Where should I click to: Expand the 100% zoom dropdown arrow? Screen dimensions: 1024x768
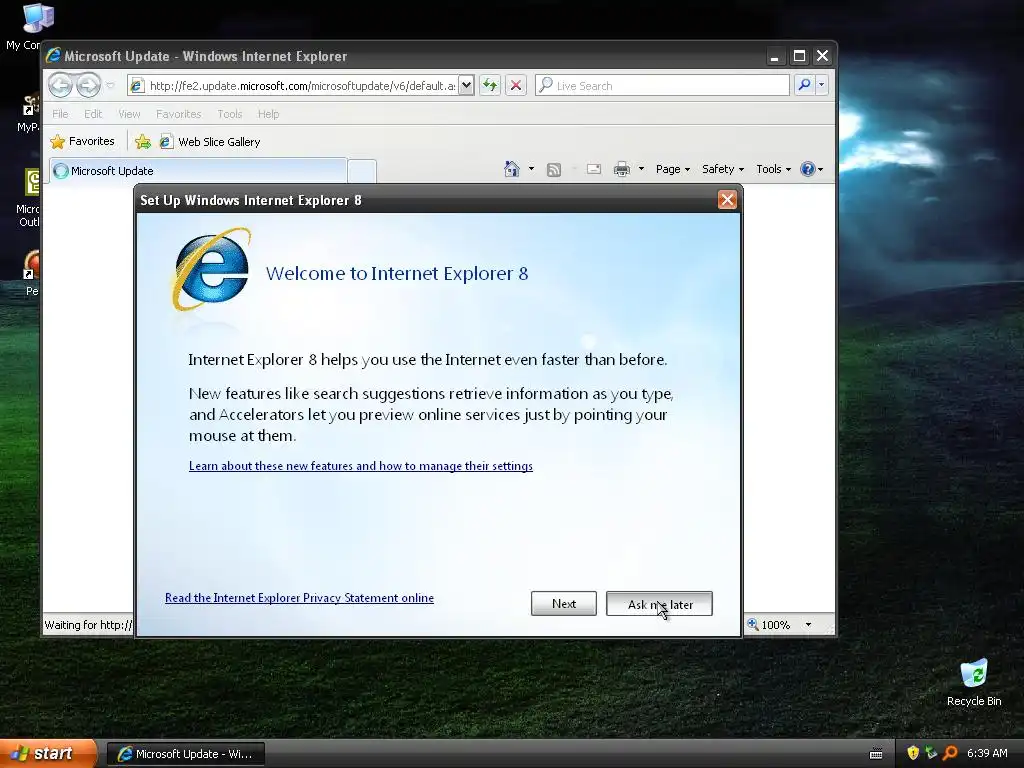pos(808,625)
